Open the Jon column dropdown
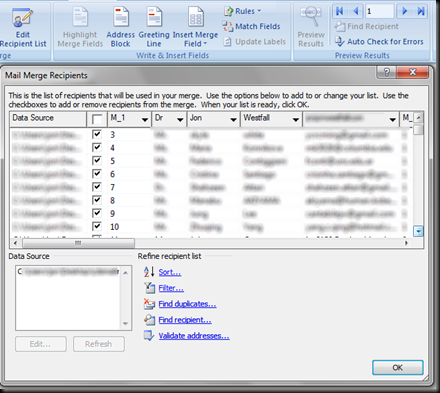This screenshot has width=440, height=393. pyautogui.click(x=234, y=120)
